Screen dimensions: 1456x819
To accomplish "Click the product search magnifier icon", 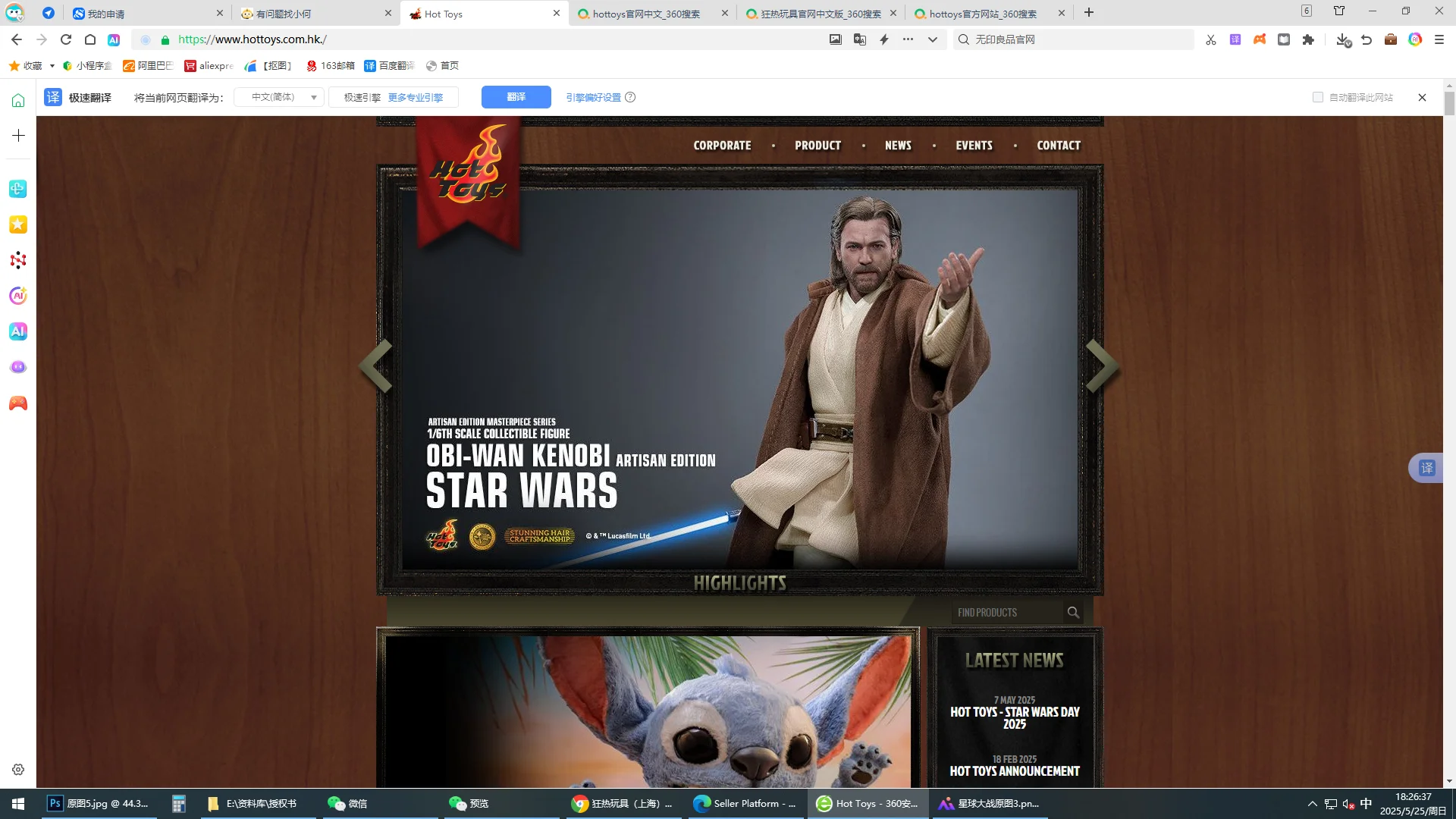I will pos(1073,613).
